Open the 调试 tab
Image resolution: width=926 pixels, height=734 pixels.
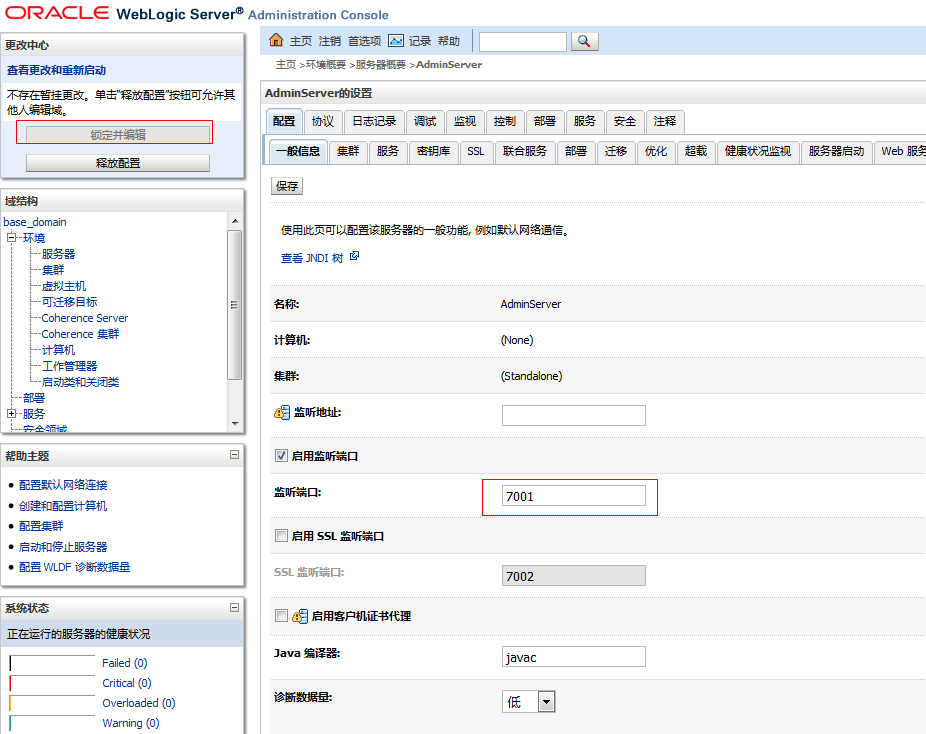click(425, 122)
